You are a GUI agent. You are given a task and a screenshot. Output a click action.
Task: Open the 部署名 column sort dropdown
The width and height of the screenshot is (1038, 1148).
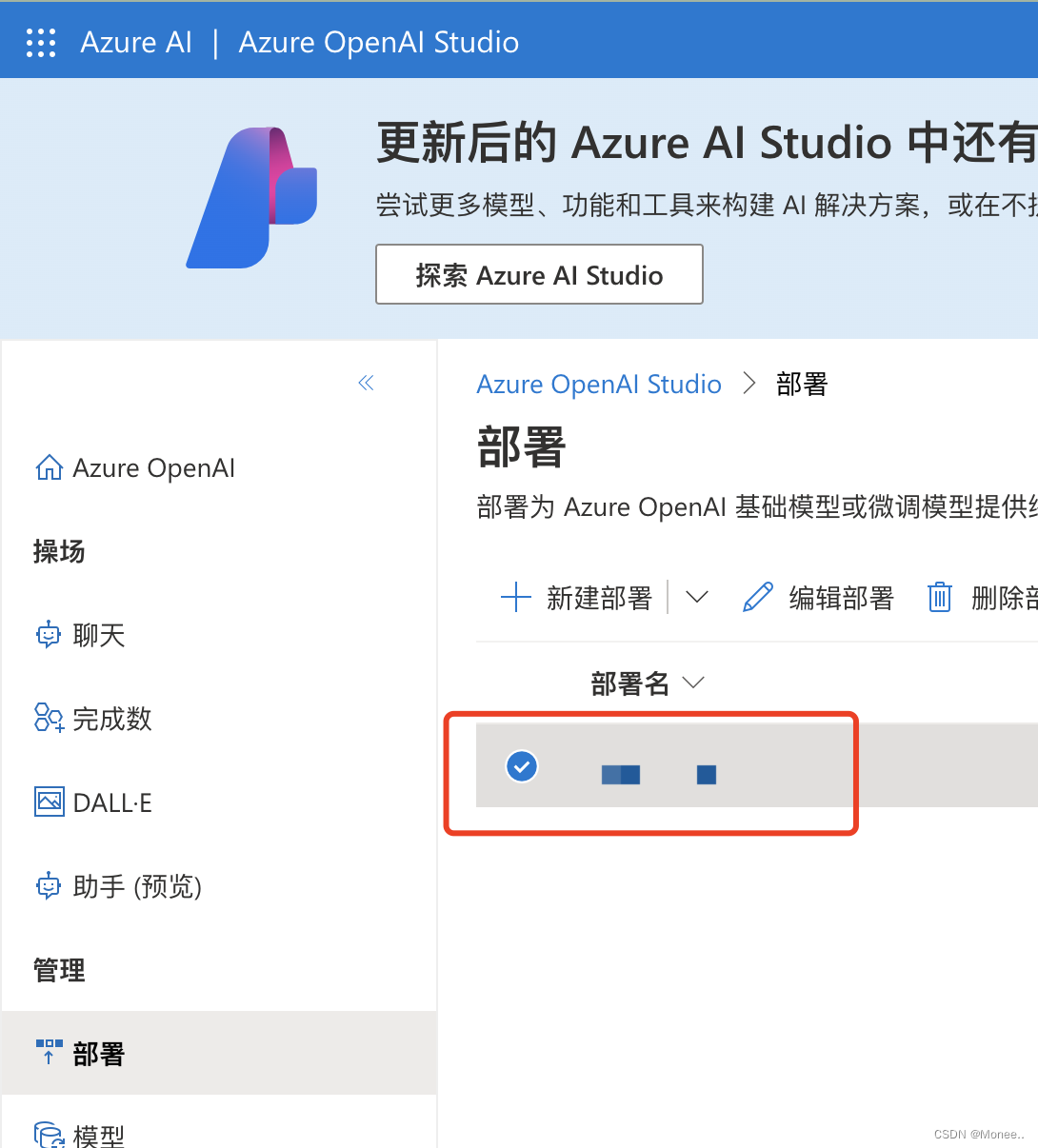pos(694,683)
